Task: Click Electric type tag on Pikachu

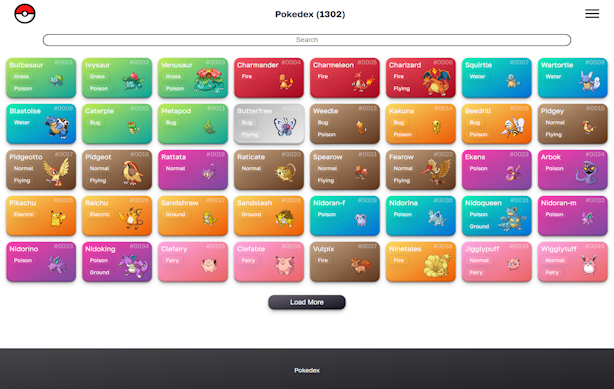Action: 24,214
